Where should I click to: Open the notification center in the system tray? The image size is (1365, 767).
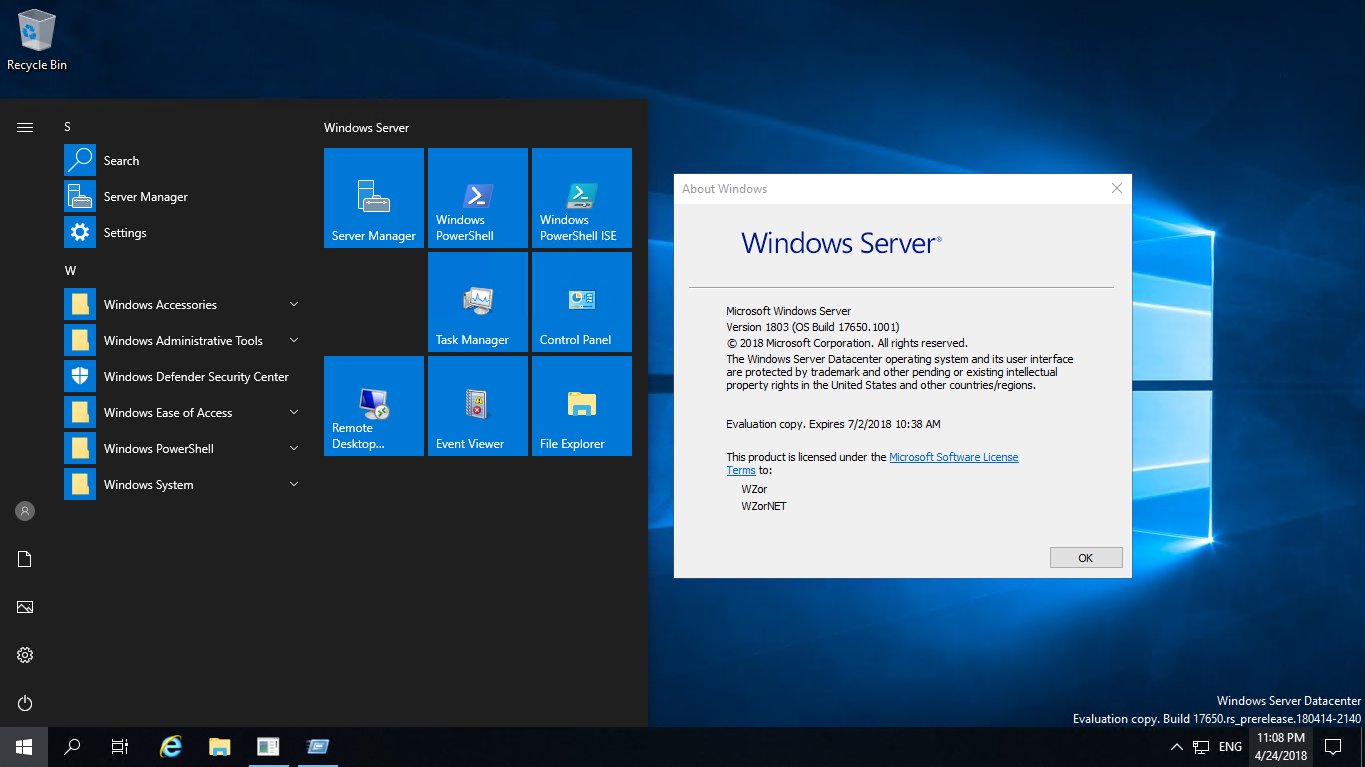click(x=1333, y=746)
